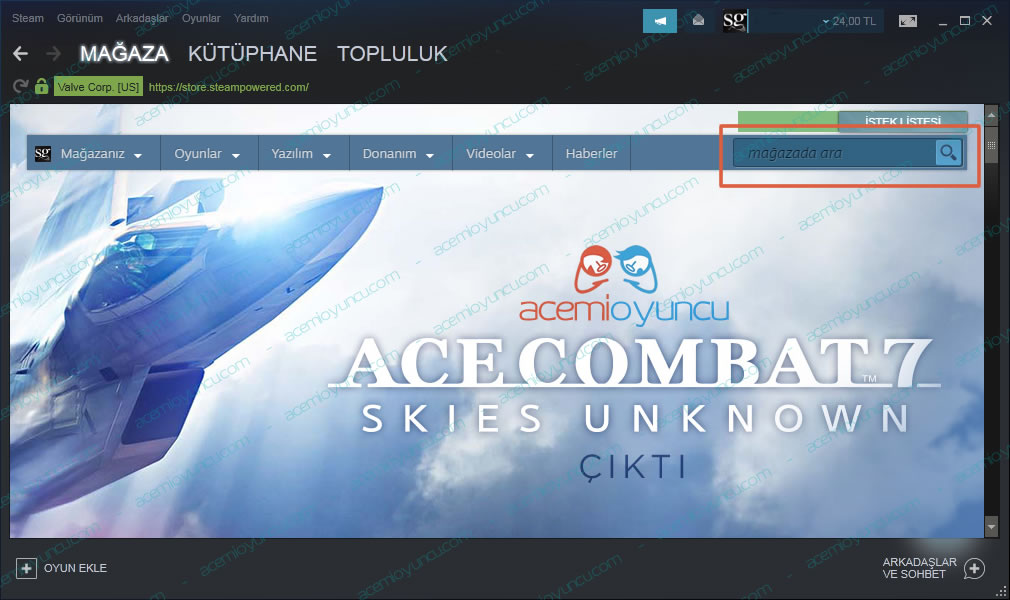Switch to the TOPLULUK tab

[x=392, y=53]
